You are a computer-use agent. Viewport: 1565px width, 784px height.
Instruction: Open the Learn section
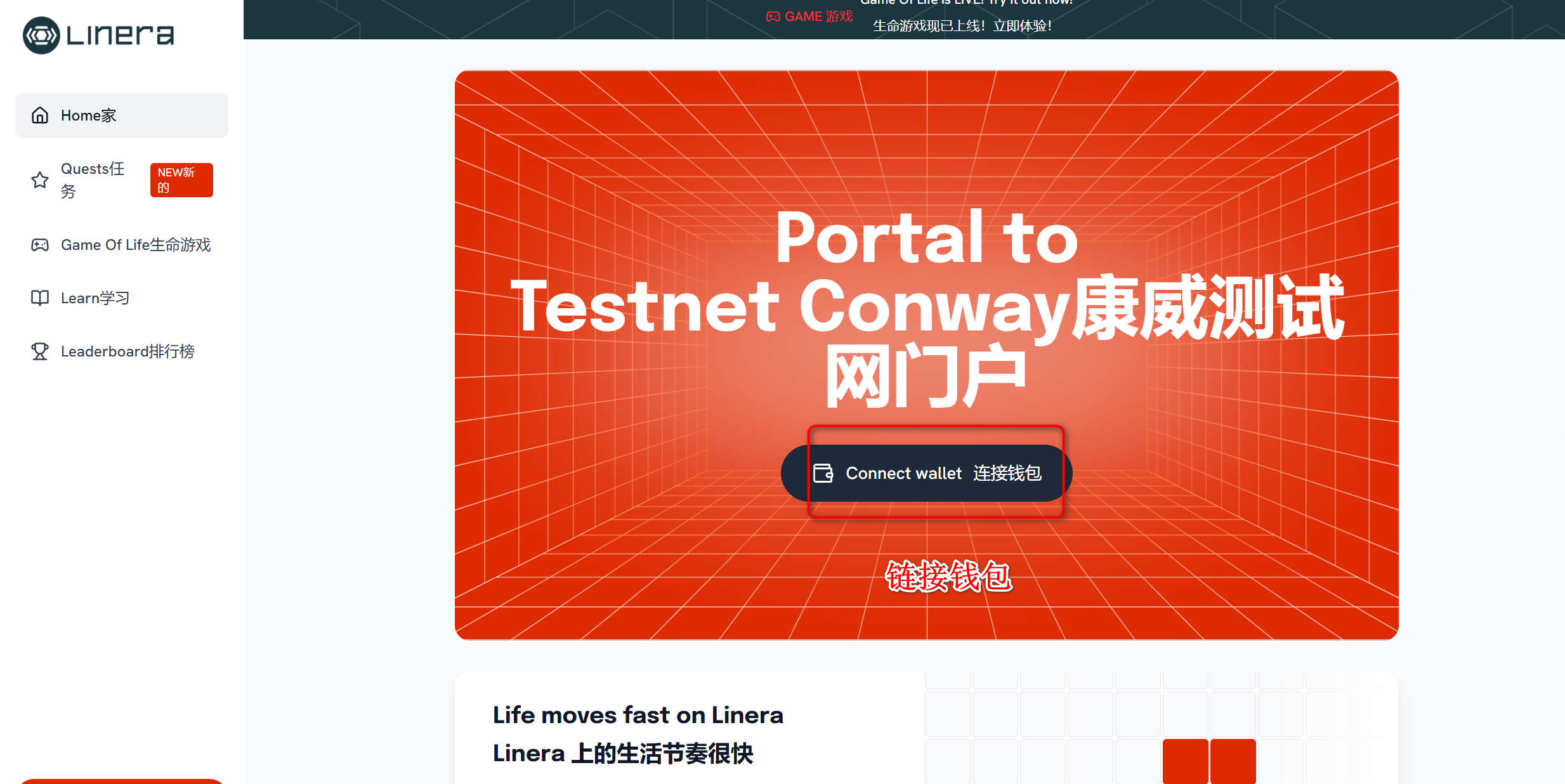click(x=95, y=298)
